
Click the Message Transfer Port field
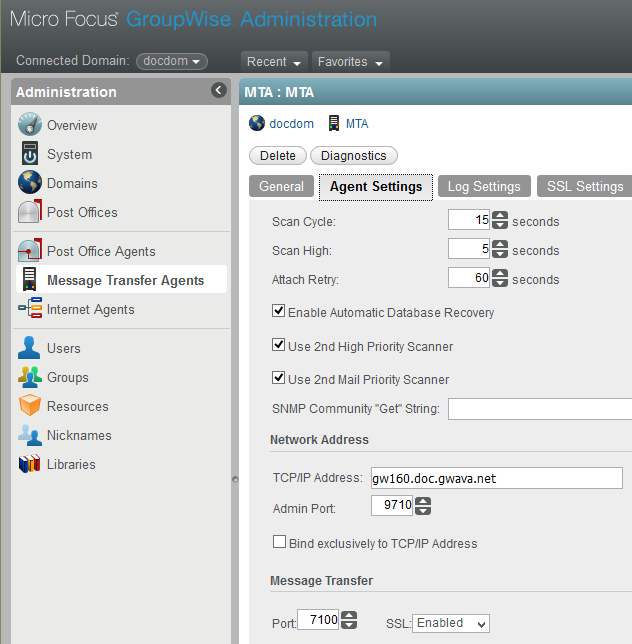[318, 619]
